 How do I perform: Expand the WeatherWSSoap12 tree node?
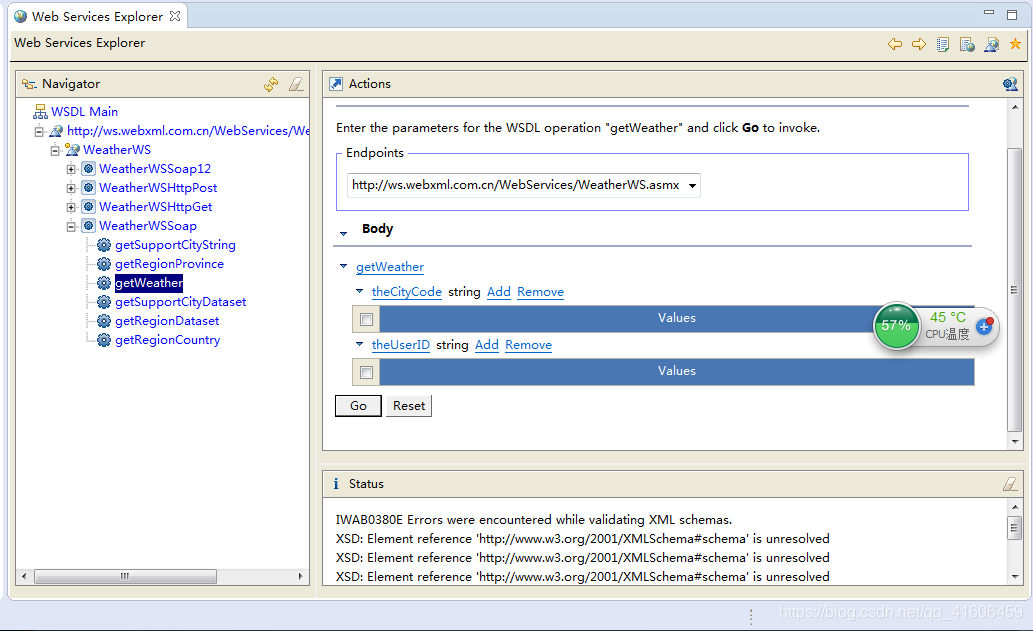pyautogui.click(x=71, y=169)
